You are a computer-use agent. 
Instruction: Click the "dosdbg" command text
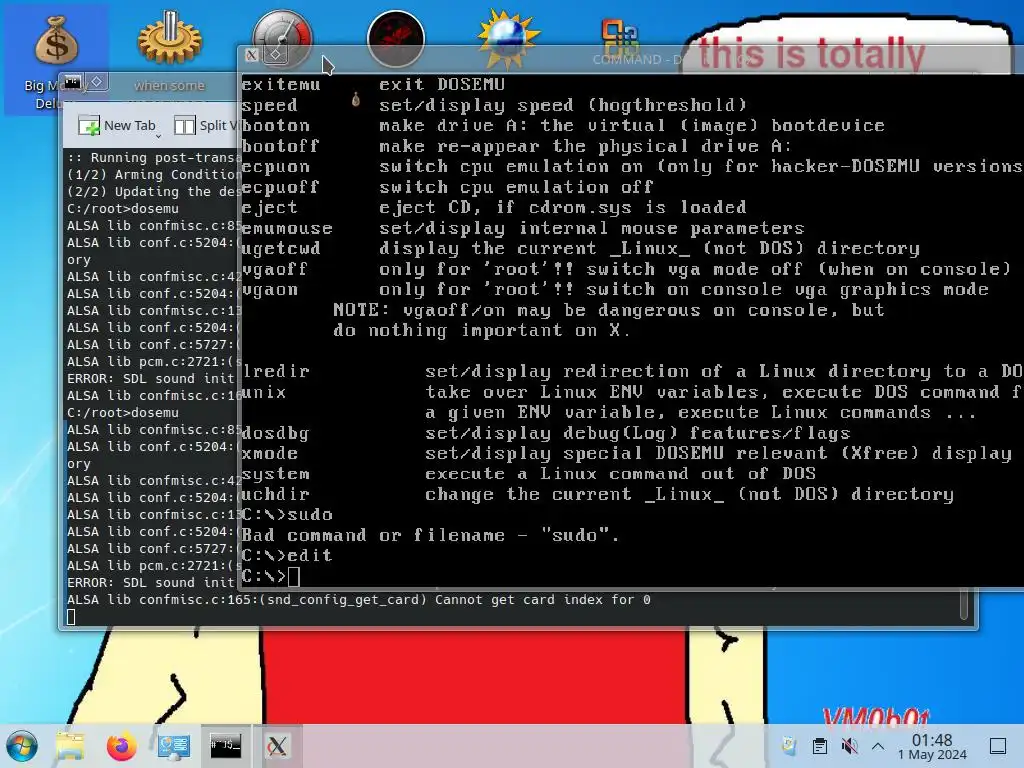tap(275, 433)
